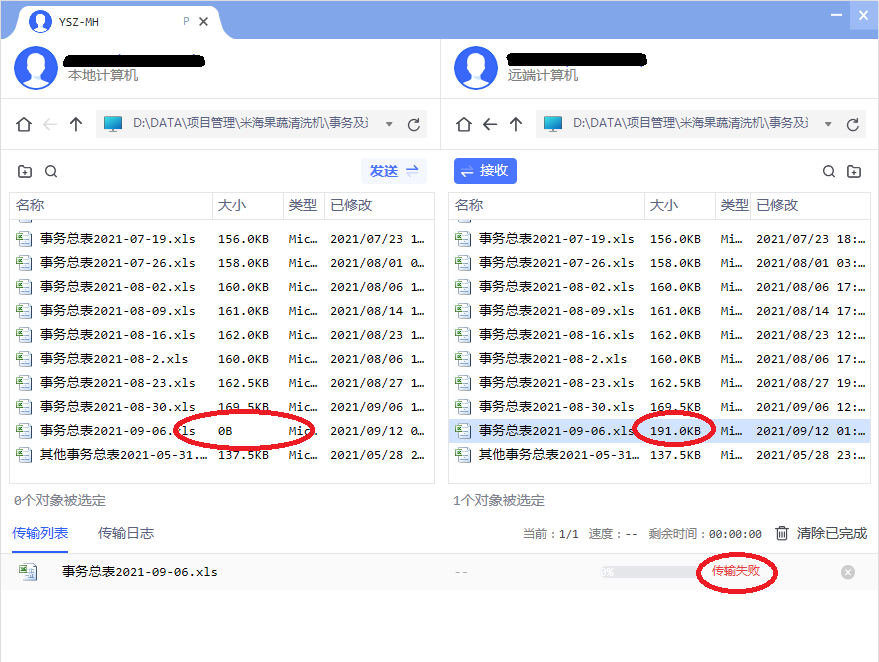Select the YSZ-MH session tab

pos(118,22)
